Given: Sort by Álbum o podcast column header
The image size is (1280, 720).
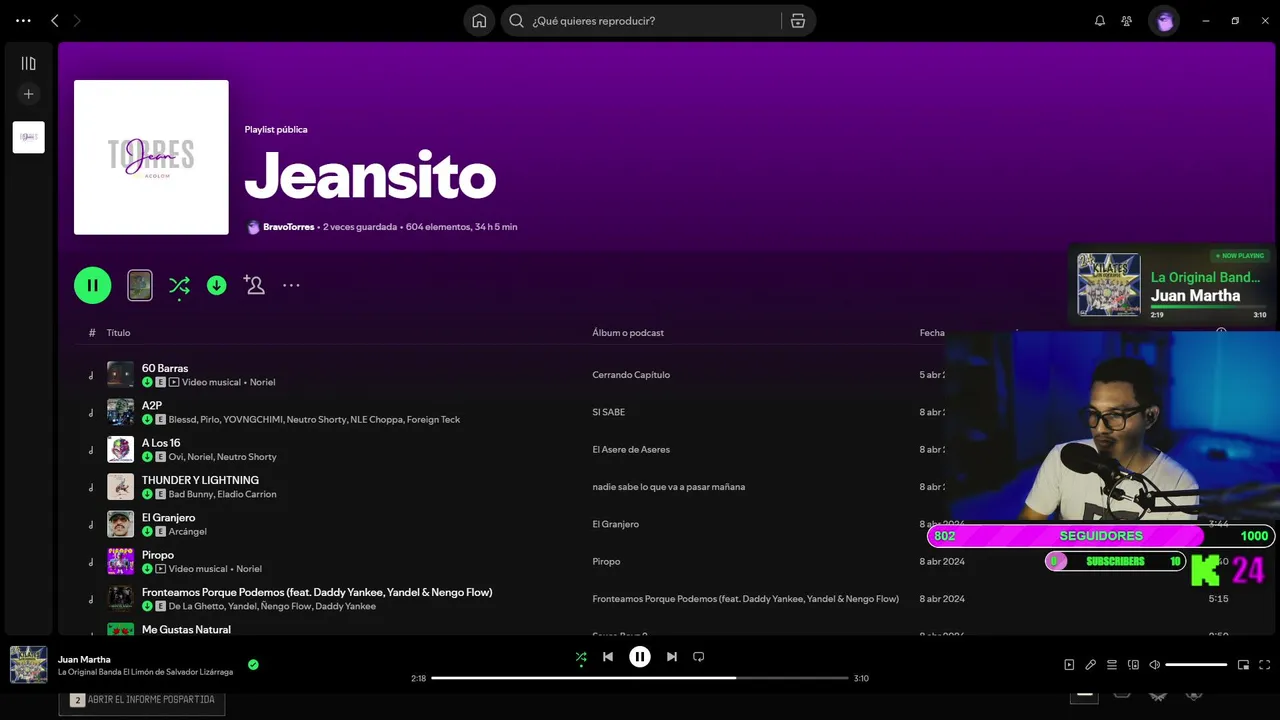Looking at the screenshot, I should tap(628, 333).
